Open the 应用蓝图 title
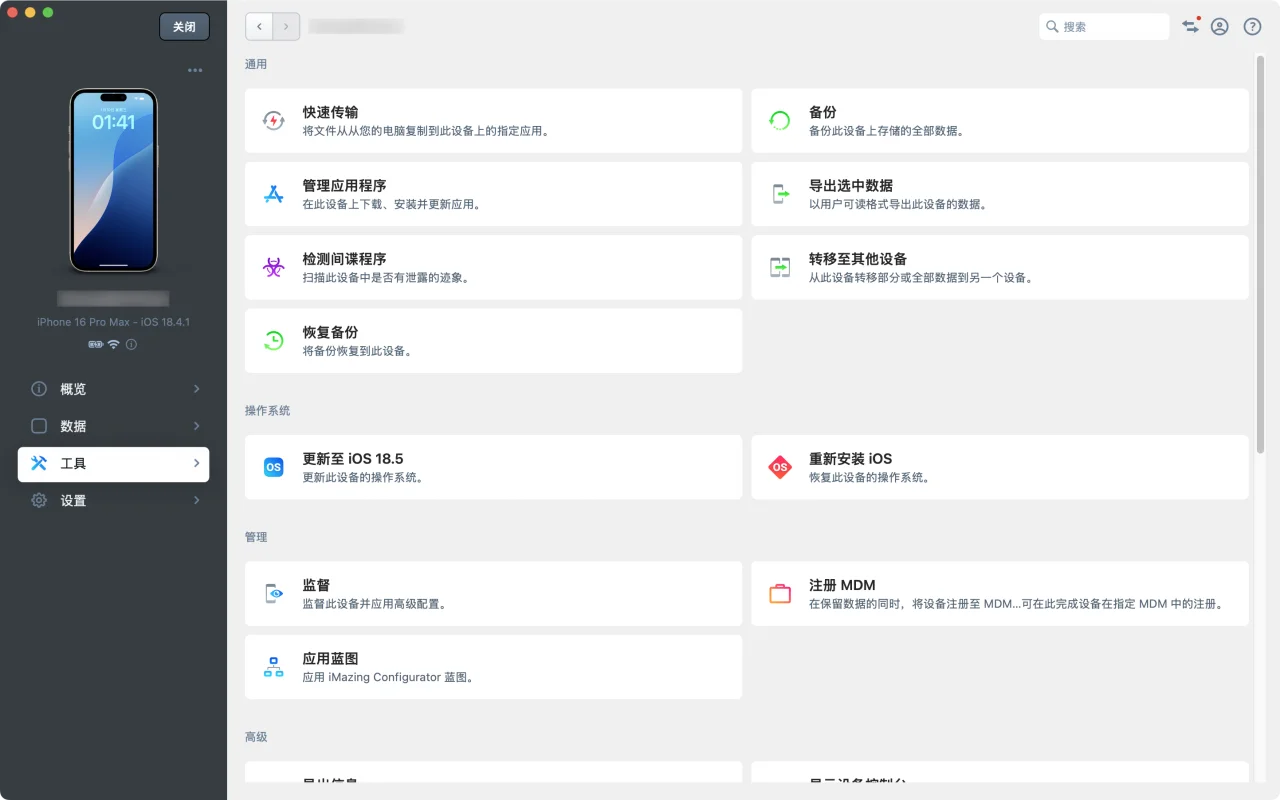This screenshot has height=800, width=1280. pos(330,659)
